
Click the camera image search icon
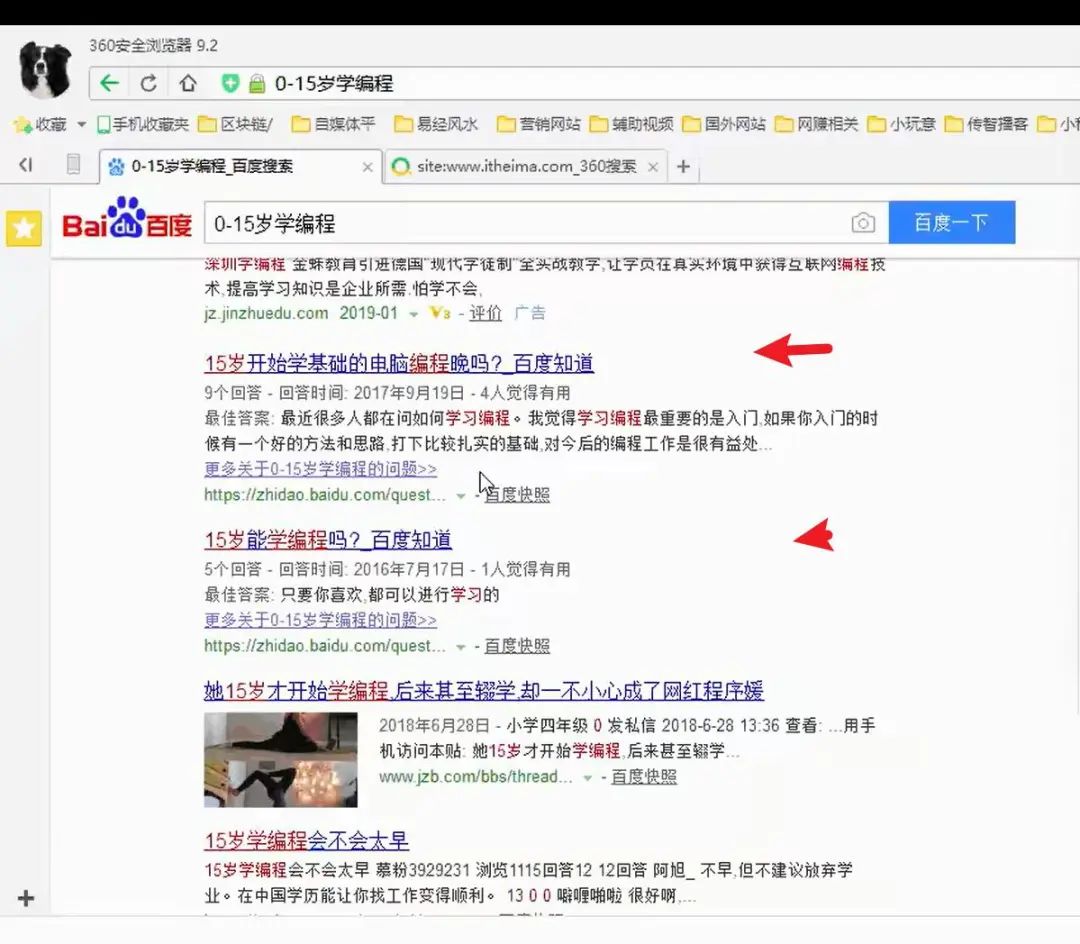pyautogui.click(x=863, y=222)
